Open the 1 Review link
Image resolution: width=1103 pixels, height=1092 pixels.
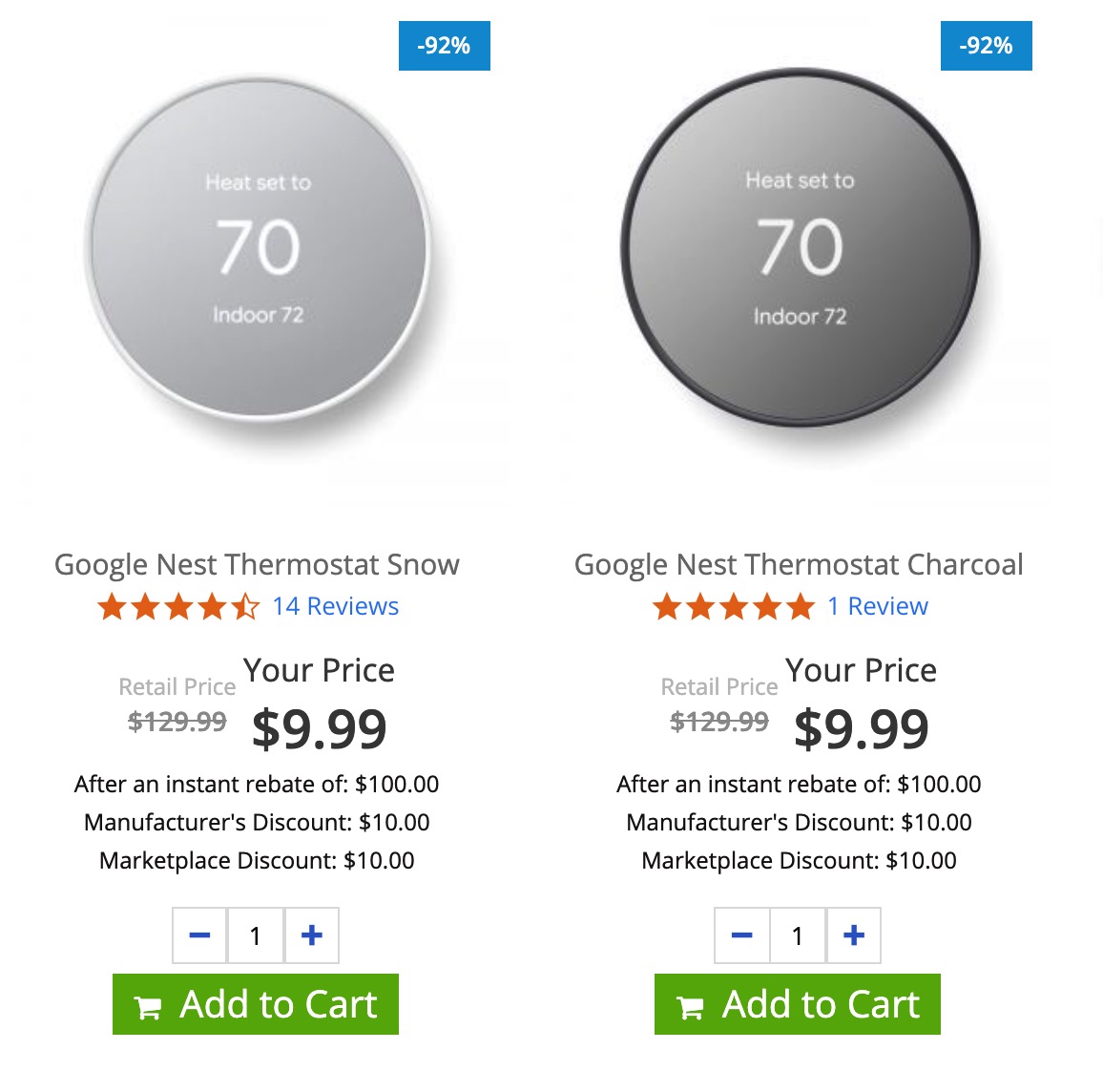(x=877, y=606)
